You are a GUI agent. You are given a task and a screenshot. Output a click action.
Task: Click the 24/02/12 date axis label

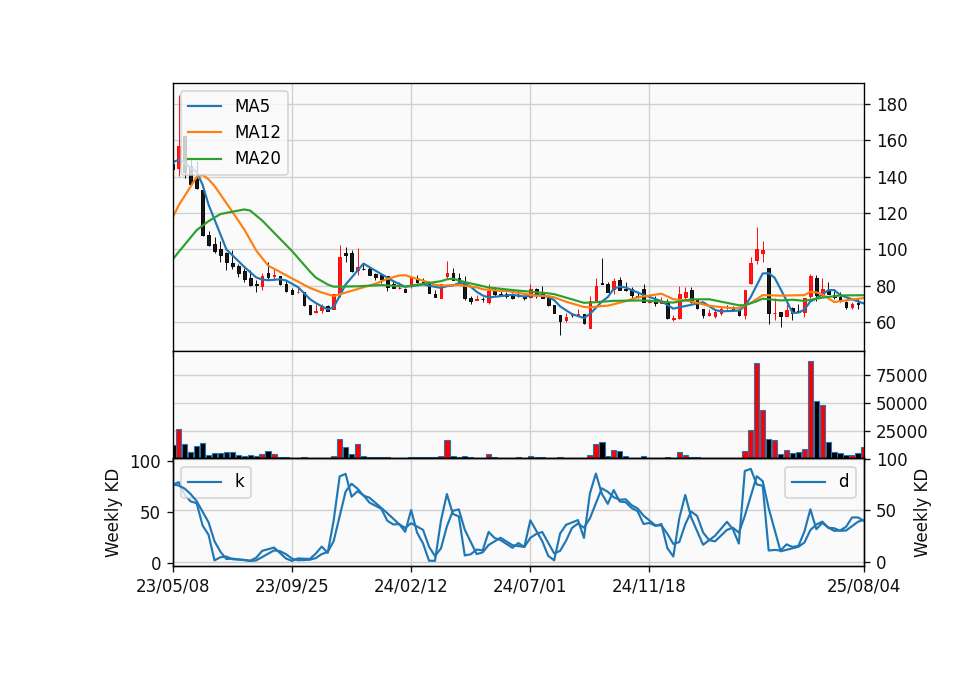coord(411,586)
